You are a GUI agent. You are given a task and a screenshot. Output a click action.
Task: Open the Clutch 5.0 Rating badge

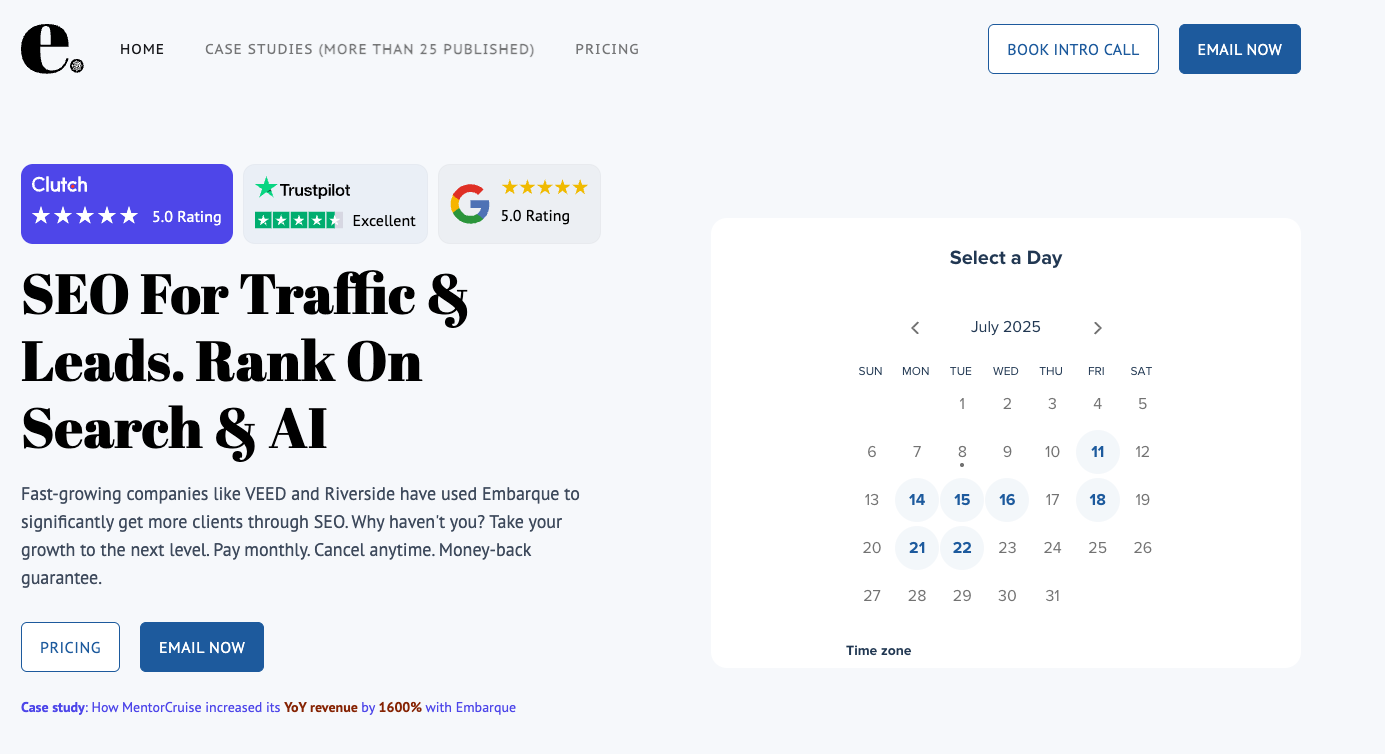127,204
